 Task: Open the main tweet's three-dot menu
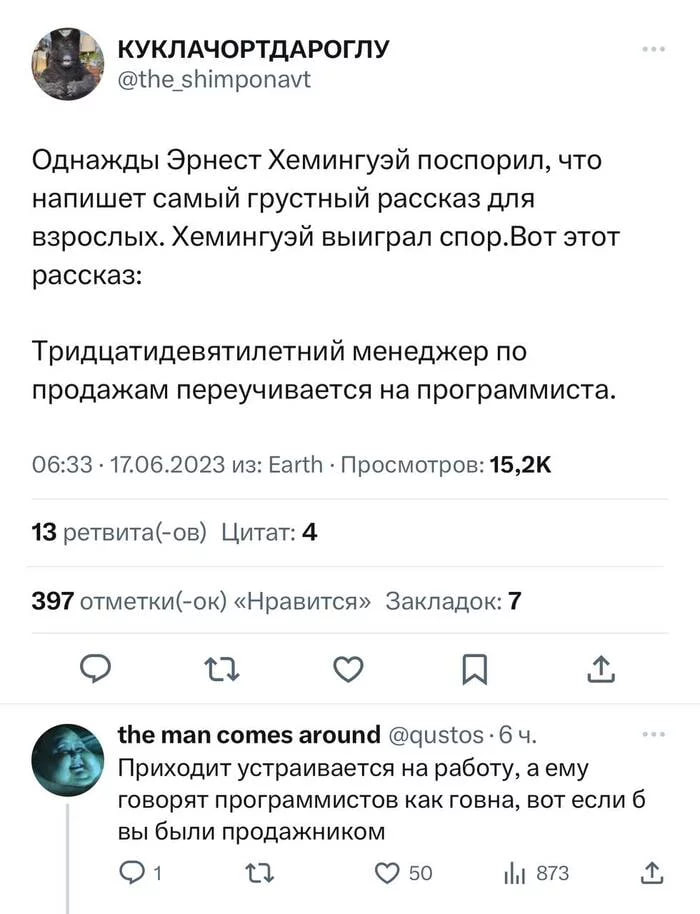[653, 50]
